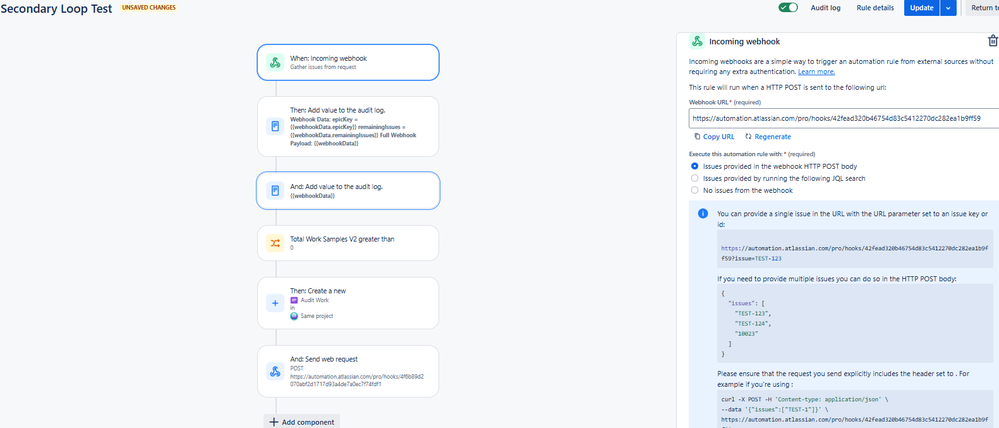Click the example URL ending with issue=TEST-123
This screenshot has width=999, height=428.
pos(854,254)
